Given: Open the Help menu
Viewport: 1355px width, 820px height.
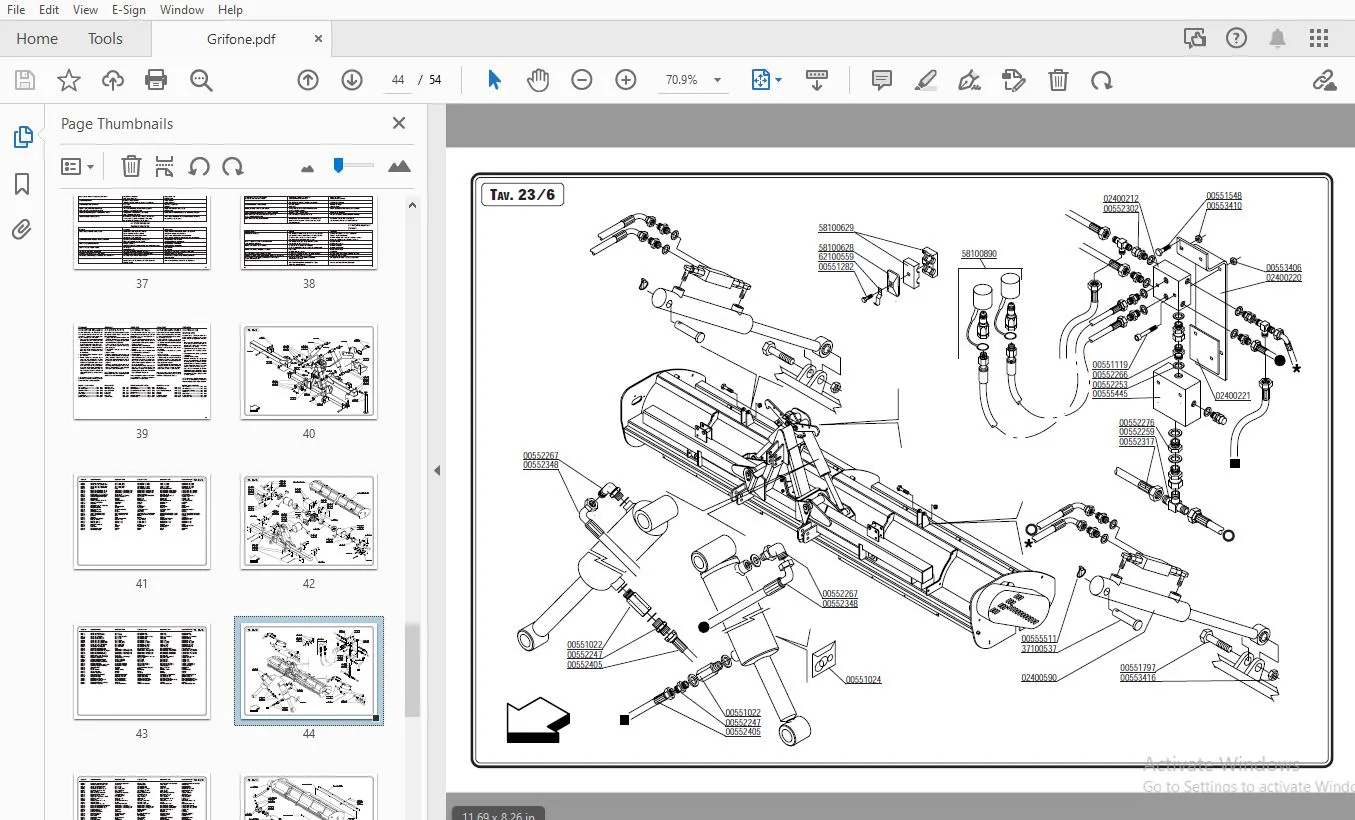Looking at the screenshot, I should coord(230,10).
